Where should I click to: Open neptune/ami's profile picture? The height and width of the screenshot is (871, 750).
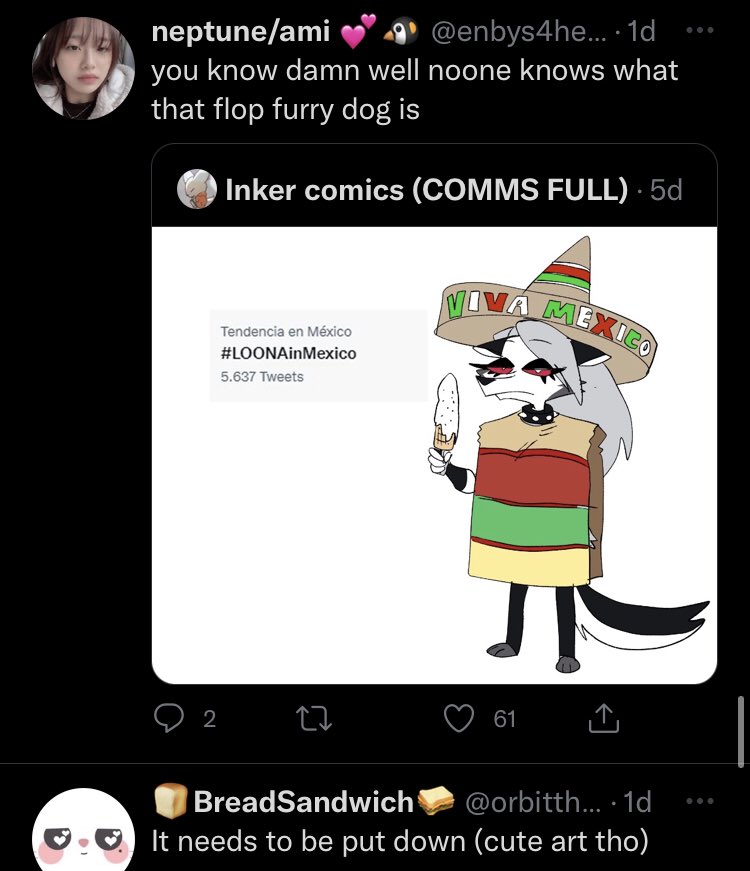point(83,68)
